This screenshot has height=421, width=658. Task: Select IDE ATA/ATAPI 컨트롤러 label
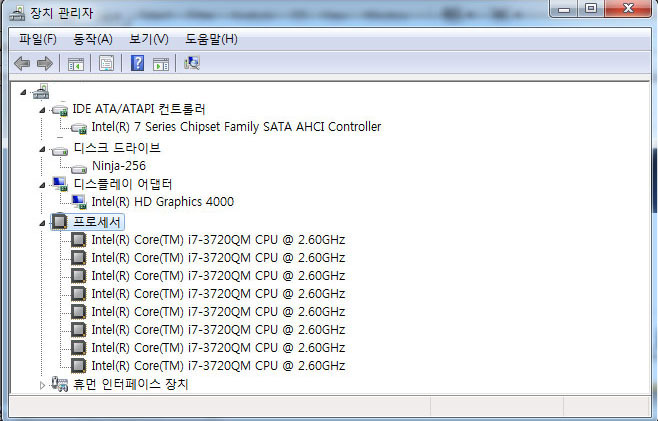tap(138, 109)
